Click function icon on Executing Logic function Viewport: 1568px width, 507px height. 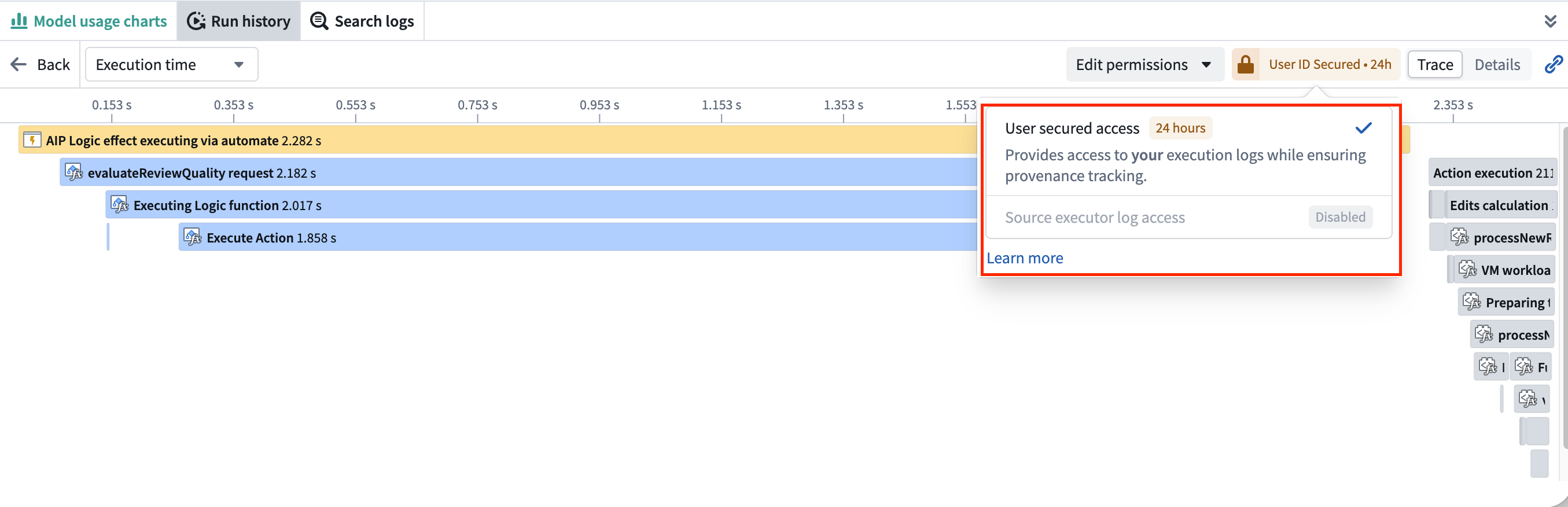tap(119, 204)
